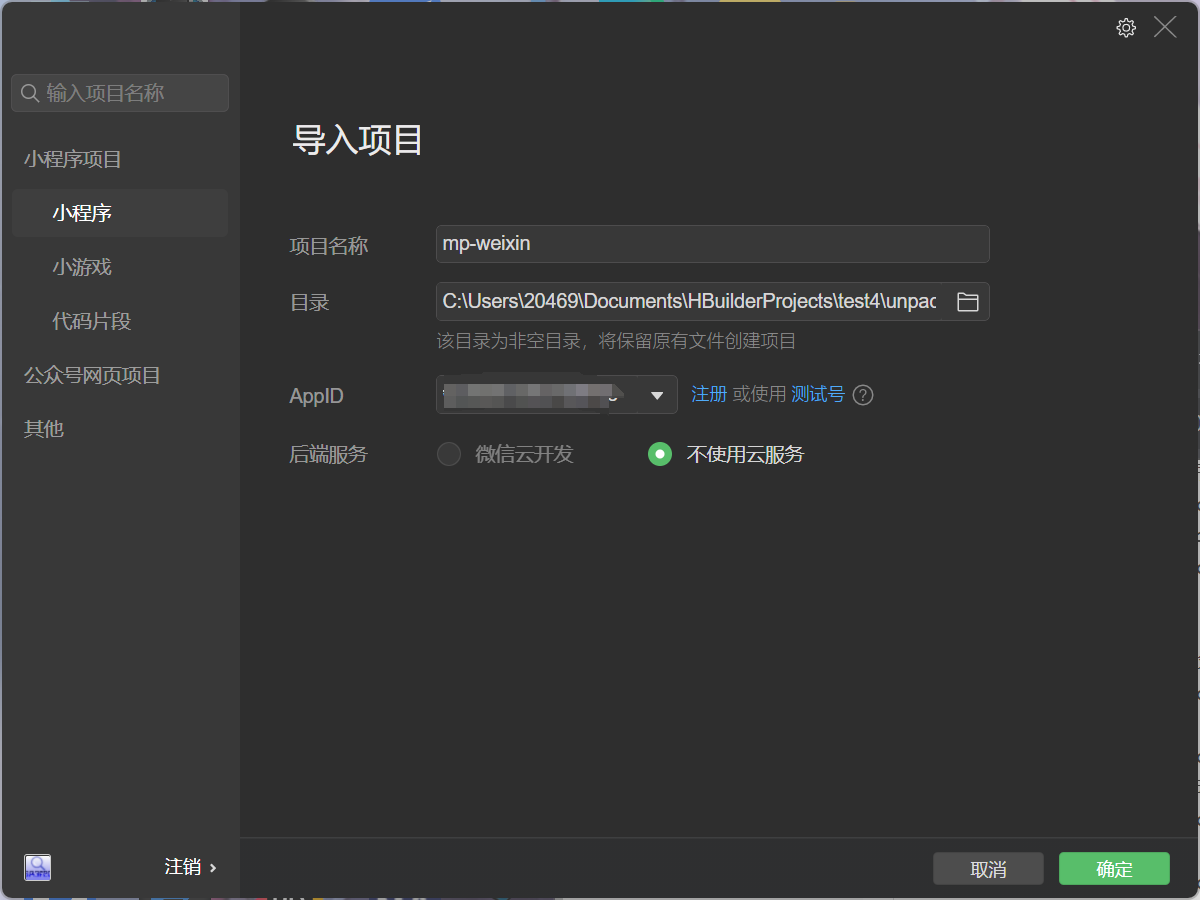Viewport: 1200px width, 900px height.
Task: Focus the project name search box
Action: [120, 93]
